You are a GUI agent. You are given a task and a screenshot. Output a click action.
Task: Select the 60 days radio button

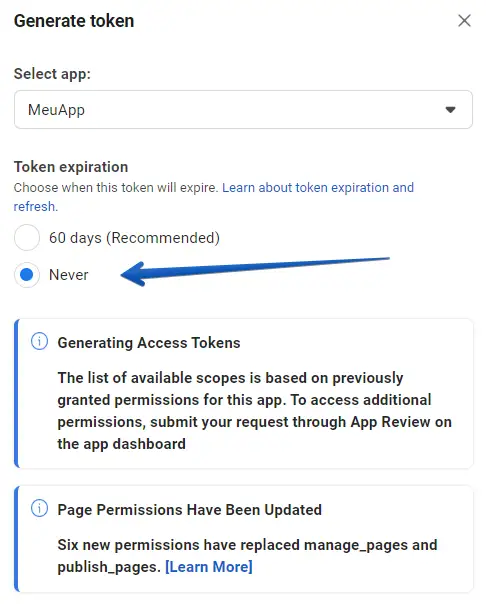point(27,238)
